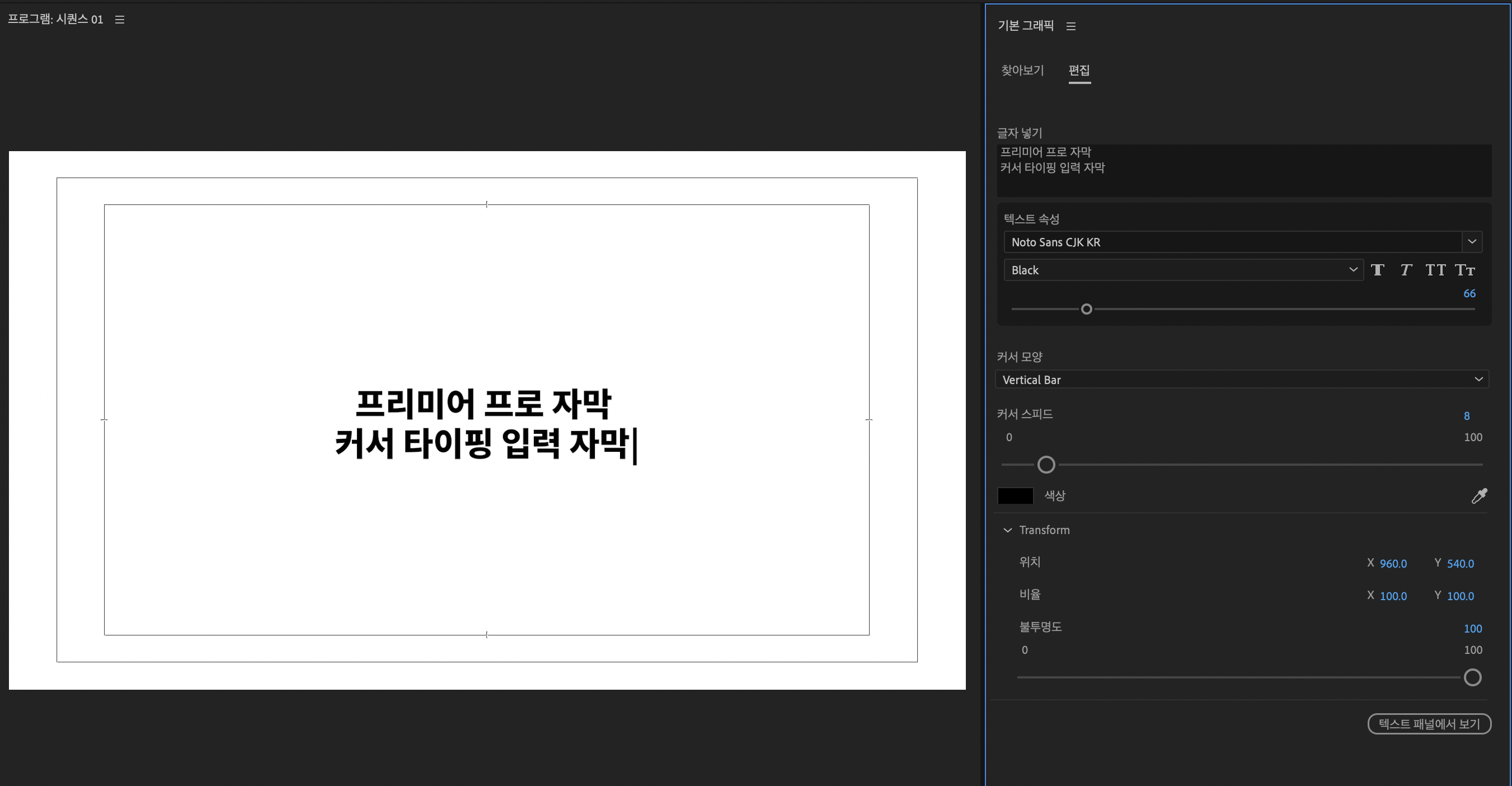Toggle faux italic text style

point(1406,270)
